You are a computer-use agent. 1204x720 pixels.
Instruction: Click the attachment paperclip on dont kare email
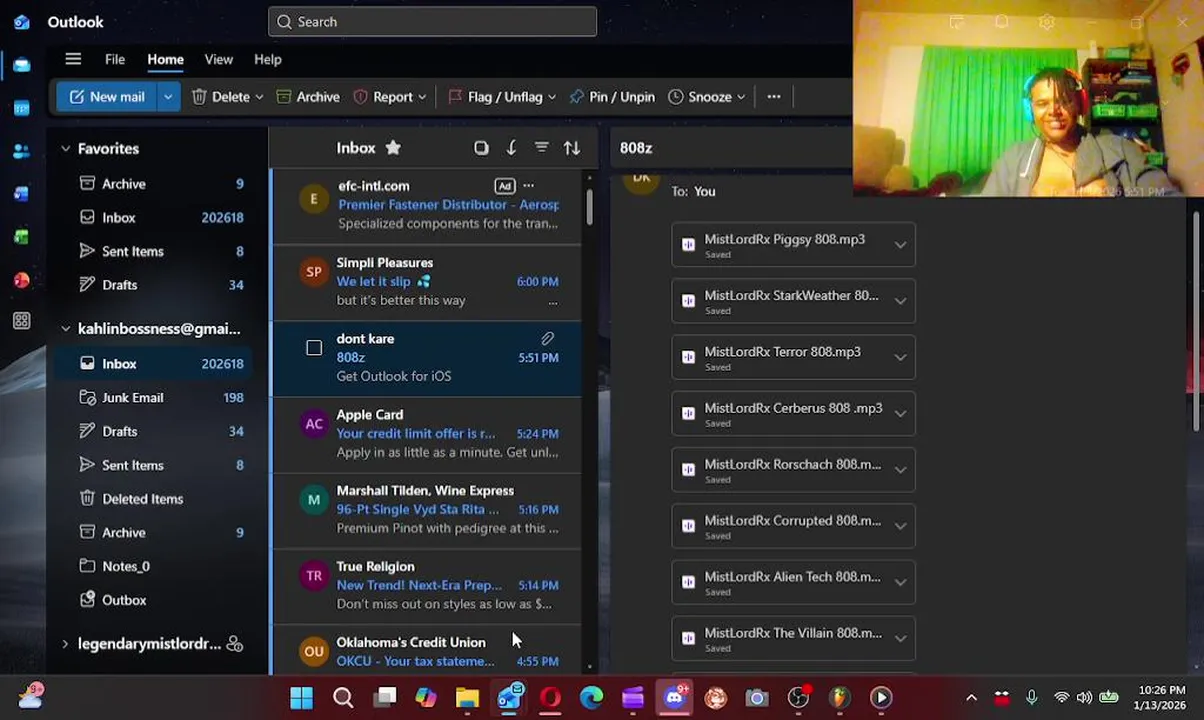click(x=547, y=339)
